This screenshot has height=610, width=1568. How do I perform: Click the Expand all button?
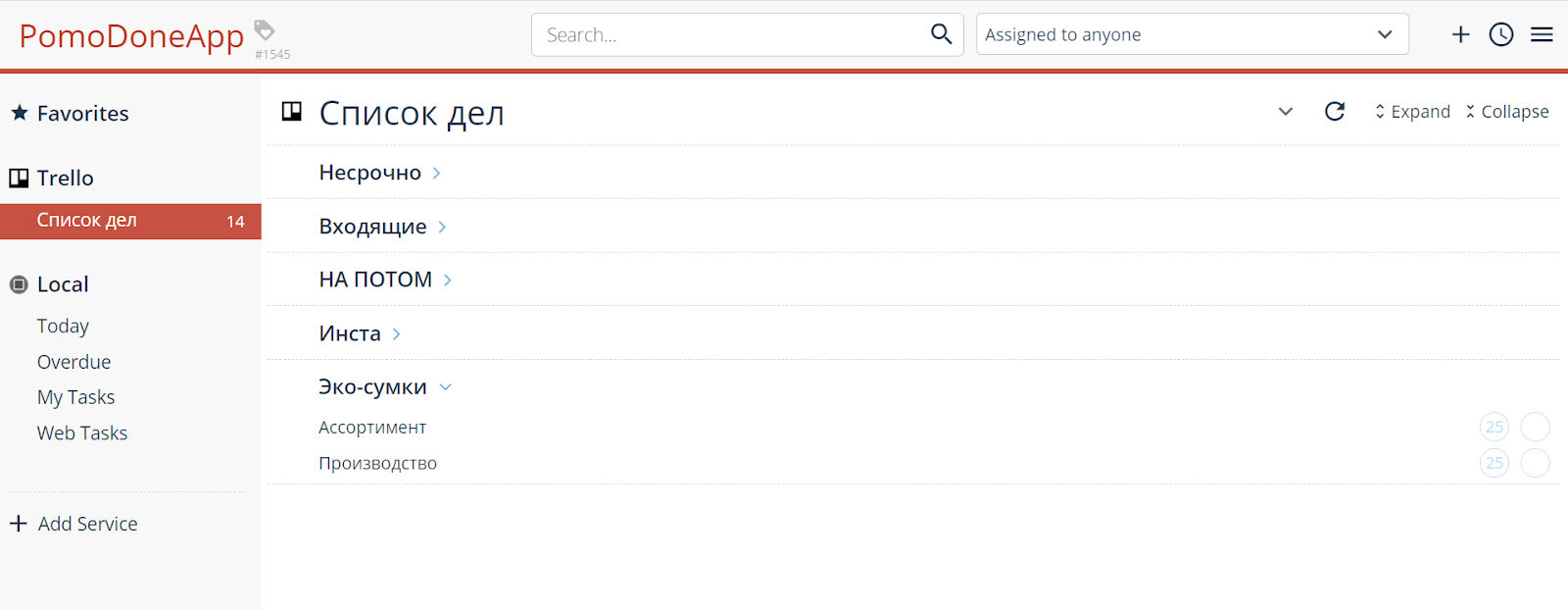[1412, 112]
